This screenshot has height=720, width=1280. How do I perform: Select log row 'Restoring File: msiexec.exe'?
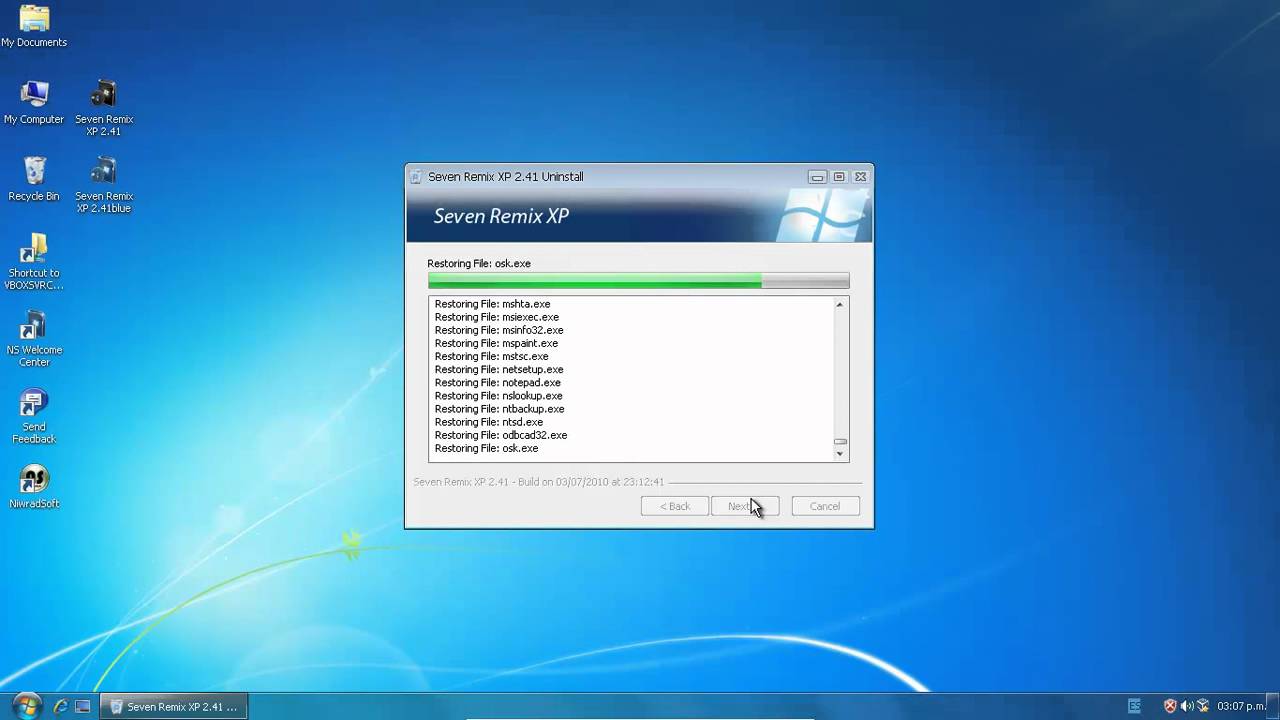(x=496, y=317)
